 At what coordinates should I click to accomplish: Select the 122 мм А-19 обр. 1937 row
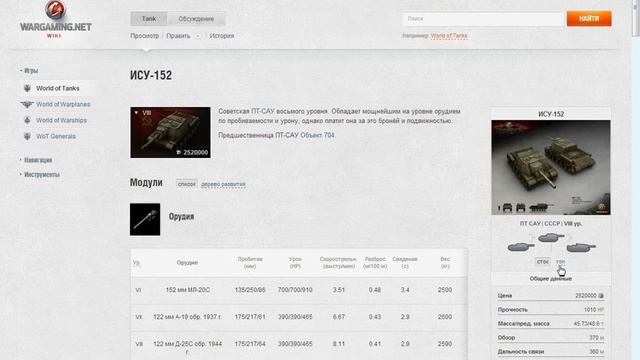(x=299, y=317)
